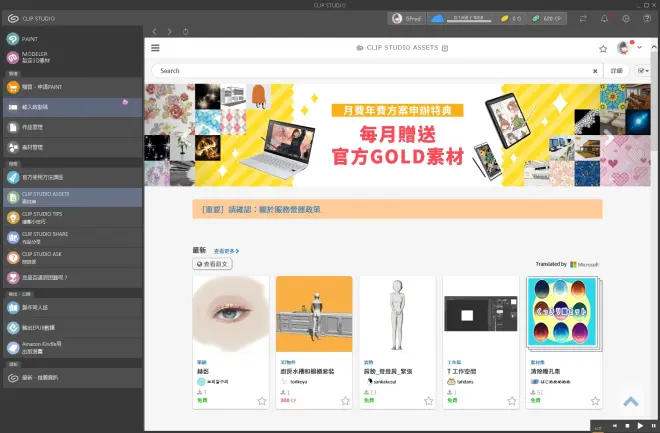
Task: Open the rocket-icon official tutorial entry
Action: (72, 177)
